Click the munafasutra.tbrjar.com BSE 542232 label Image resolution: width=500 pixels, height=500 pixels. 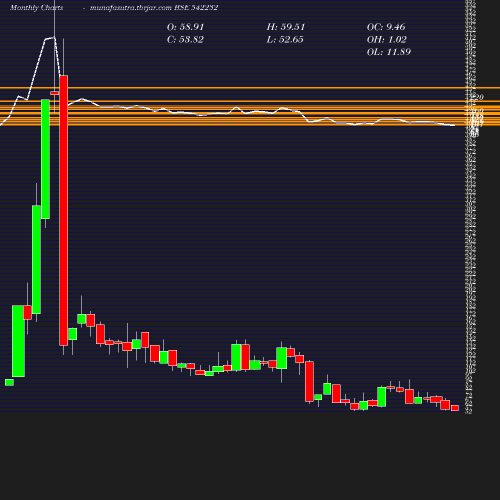click(x=154, y=8)
